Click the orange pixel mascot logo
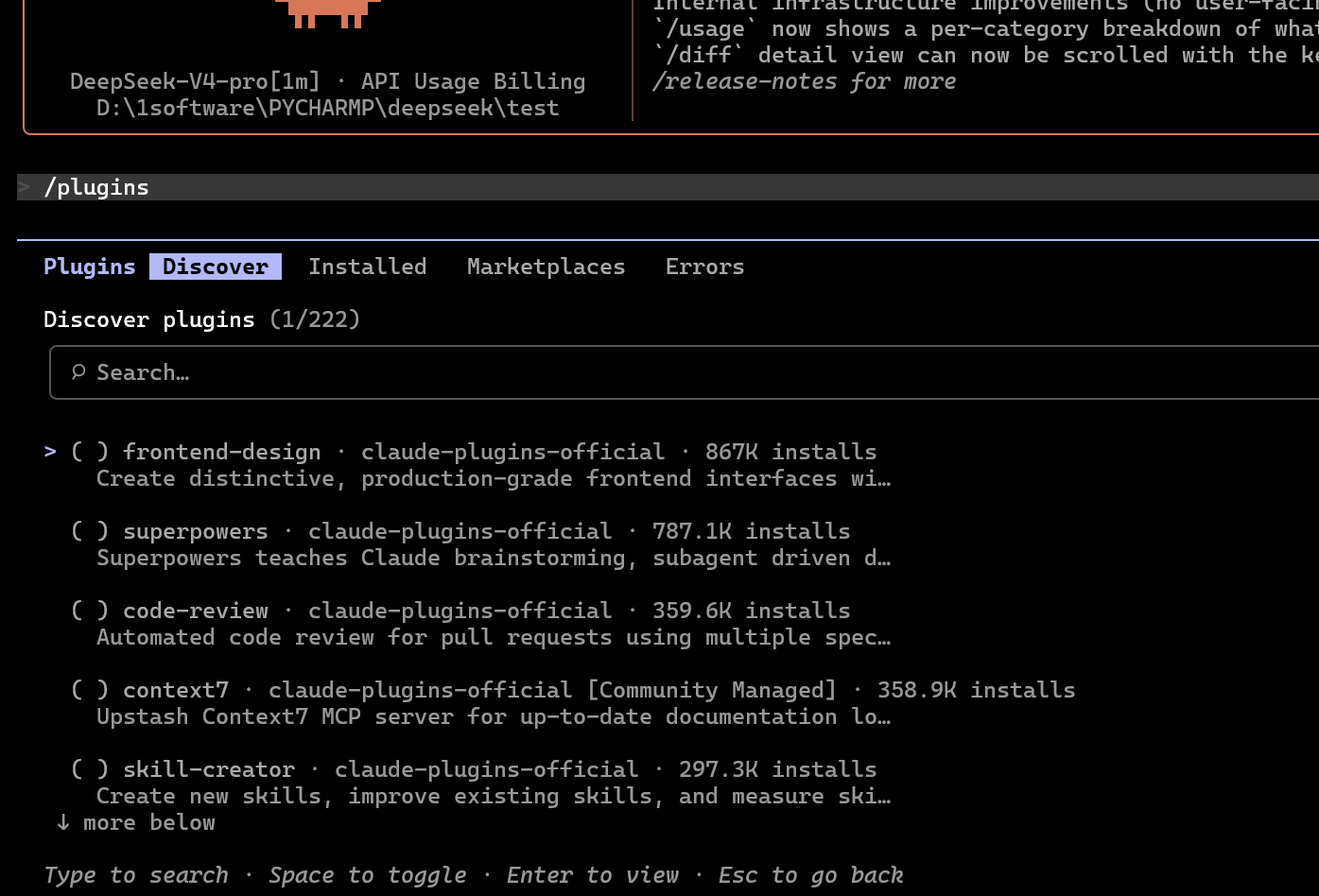Viewport: 1319px width, 896px height. [x=328, y=13]
